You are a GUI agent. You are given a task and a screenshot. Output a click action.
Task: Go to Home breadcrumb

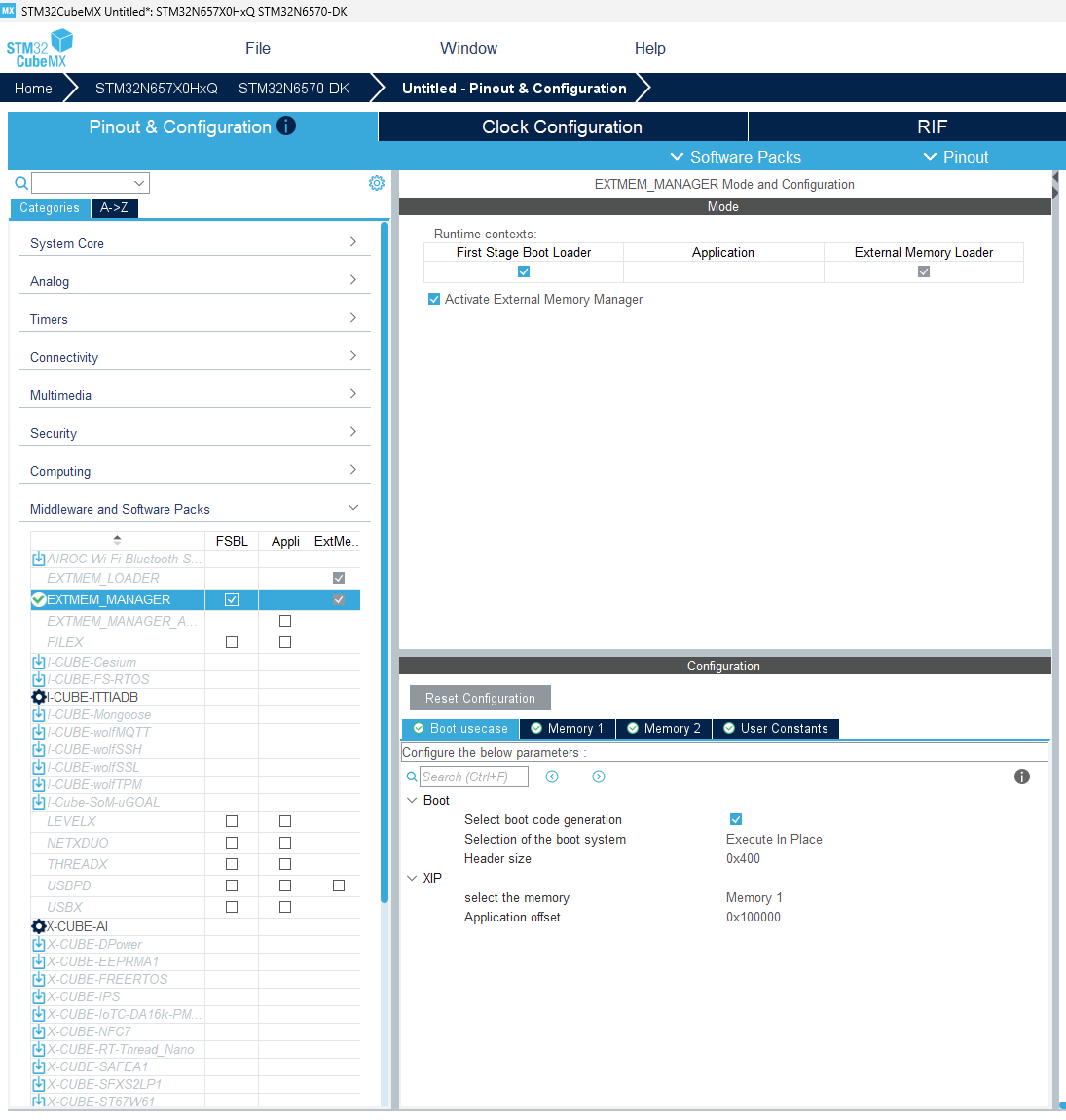point(33,88)
